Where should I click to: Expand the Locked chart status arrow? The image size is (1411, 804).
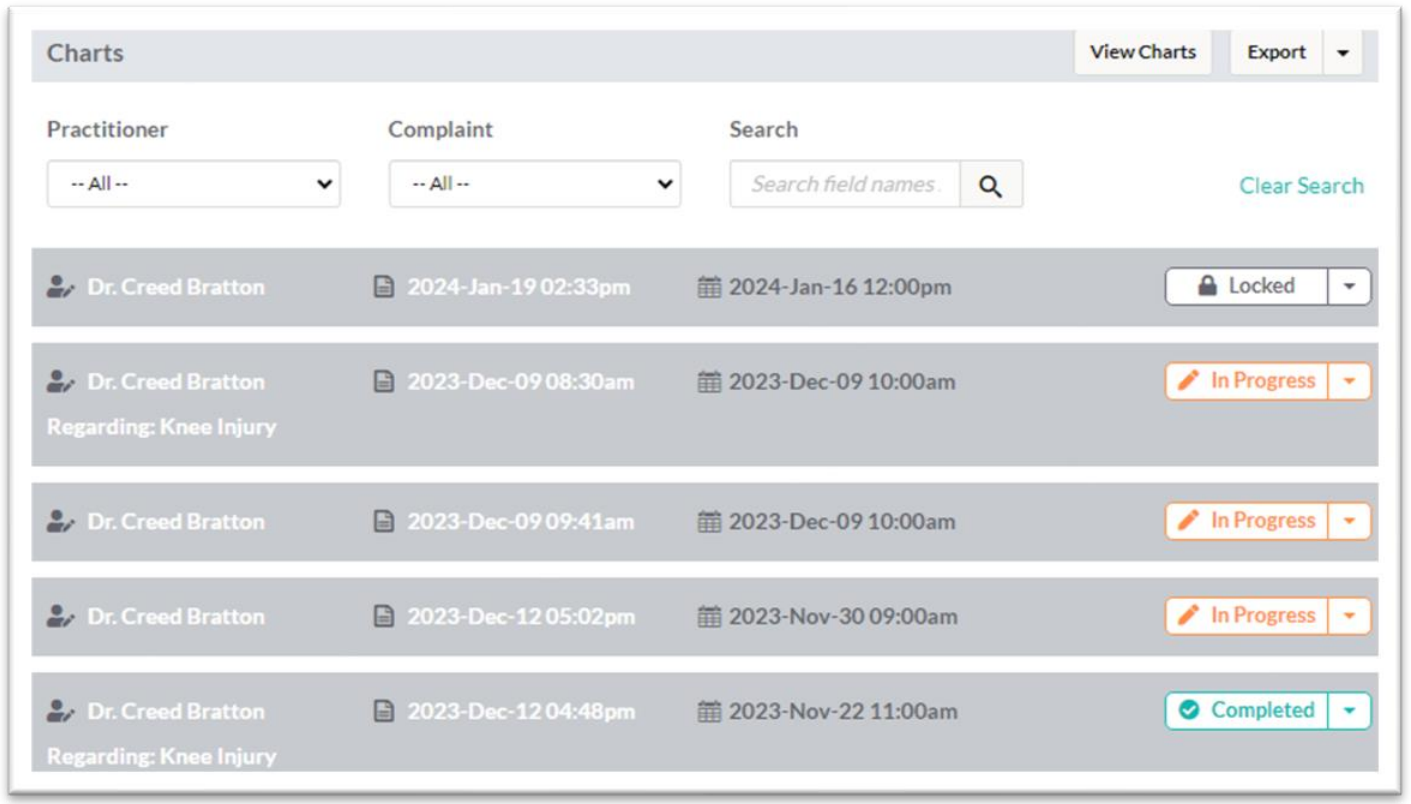pyautogui.click(x=1350, y=287)
